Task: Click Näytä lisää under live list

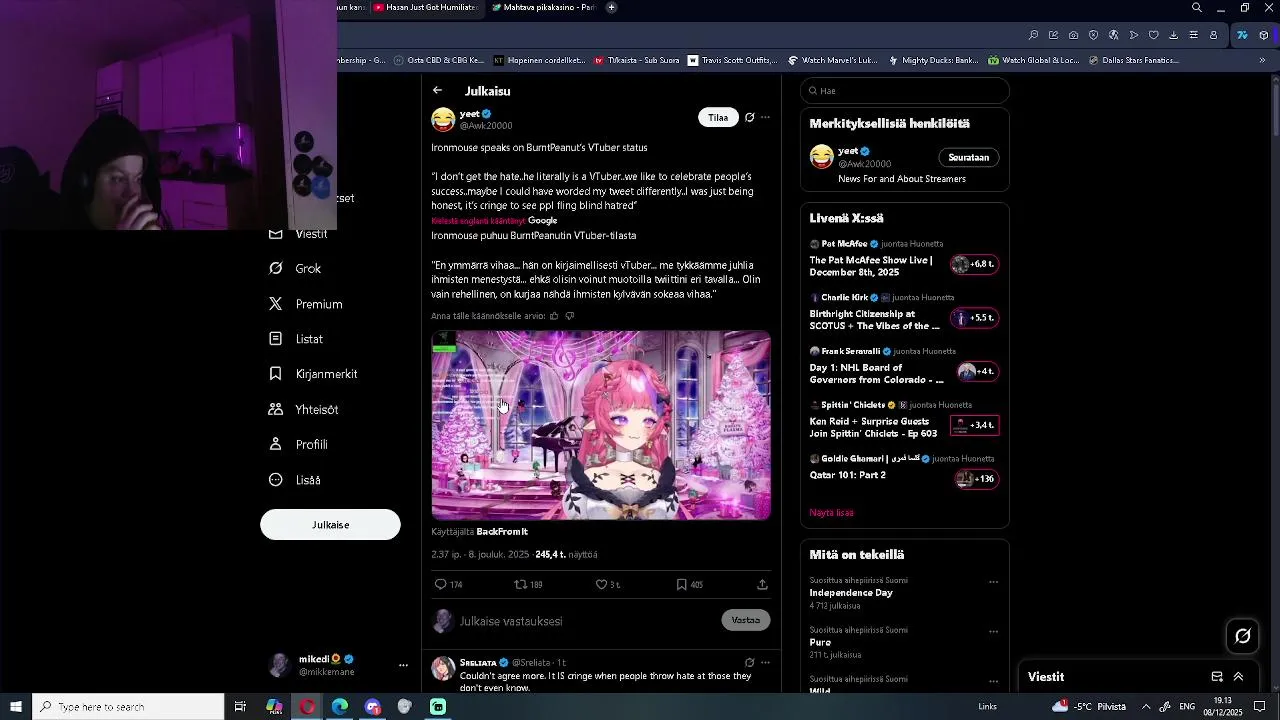Action: [831, 512]
